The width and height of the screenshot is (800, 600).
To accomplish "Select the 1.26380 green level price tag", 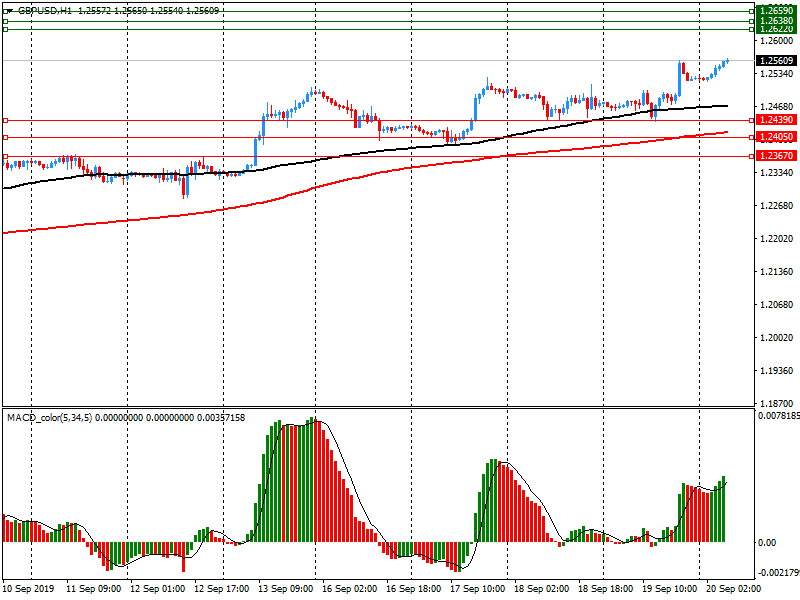I will point(776,21).
